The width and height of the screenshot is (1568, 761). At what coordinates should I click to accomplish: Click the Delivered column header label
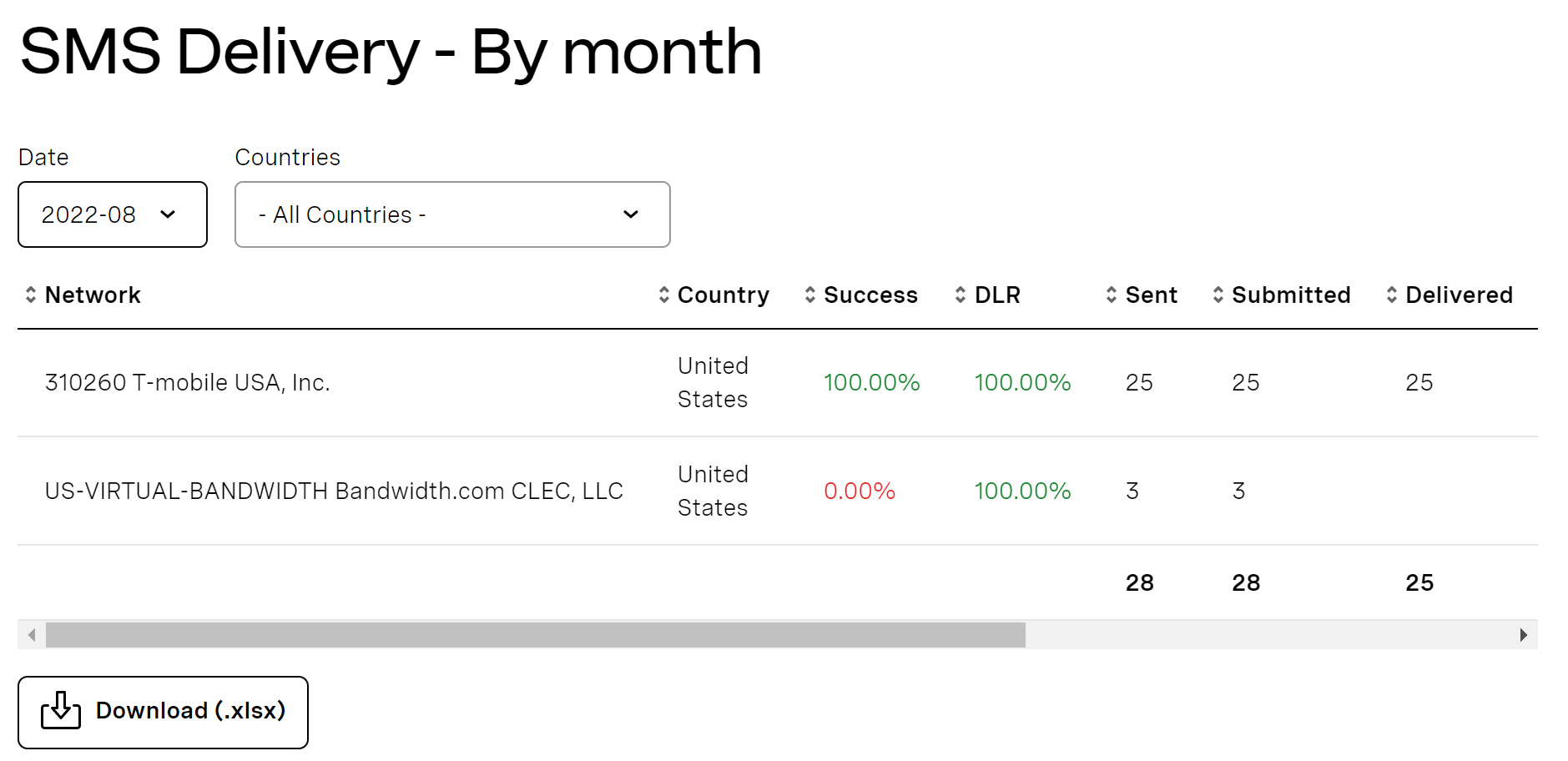(1459, 295)
